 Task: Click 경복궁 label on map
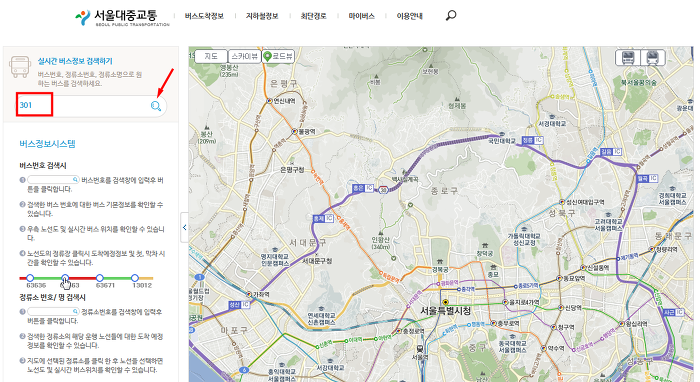click(x=440, y=270)
